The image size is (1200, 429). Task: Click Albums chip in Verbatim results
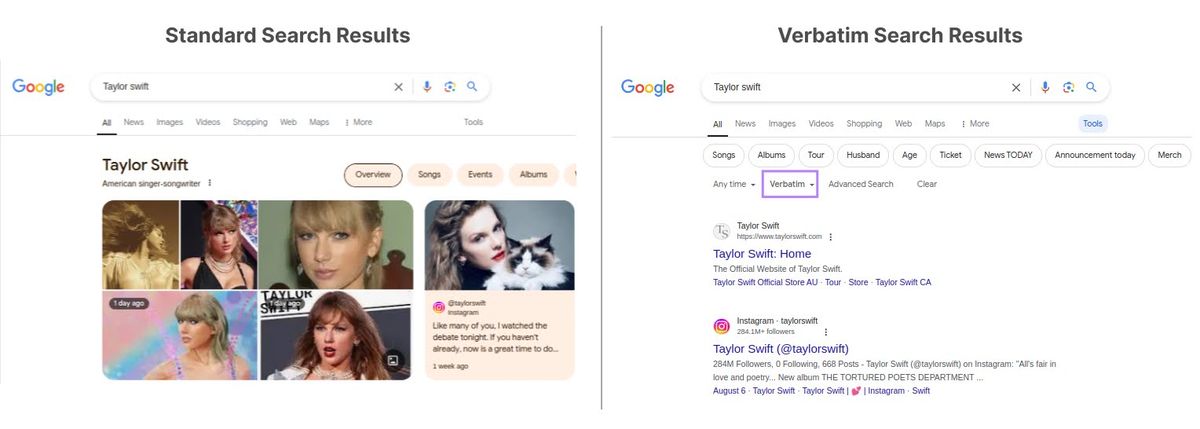[772, 155]
